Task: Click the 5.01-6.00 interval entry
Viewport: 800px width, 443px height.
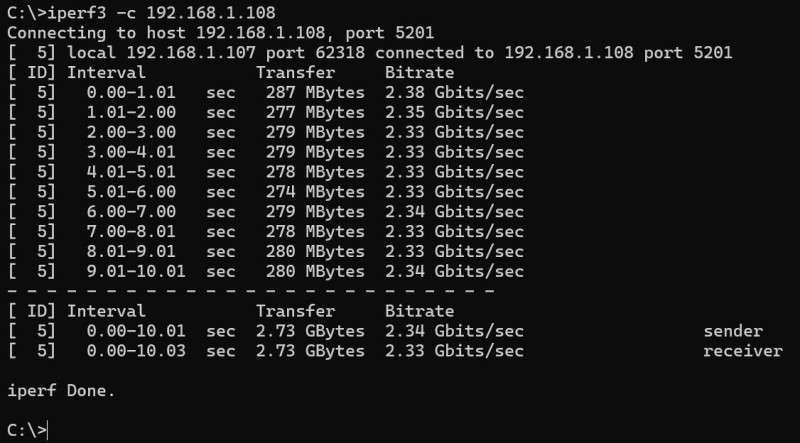Action: 132,191
